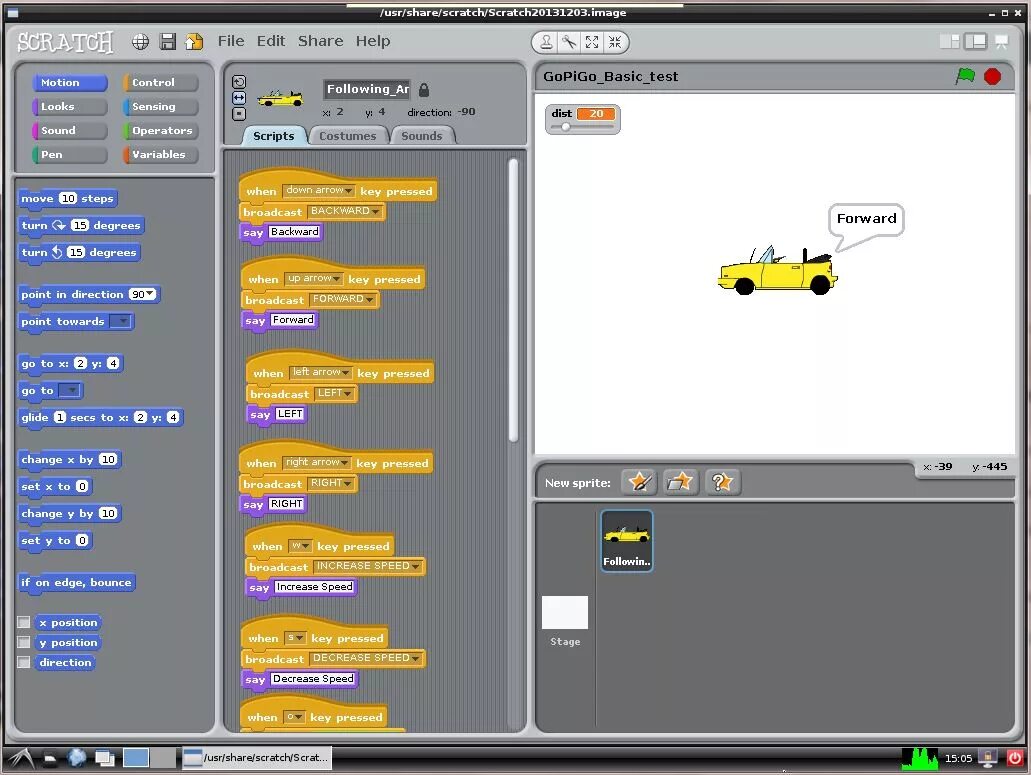The height and width of the screenshot is (775, 1031).
Task: Click the globe language icon
Action: 140,41
